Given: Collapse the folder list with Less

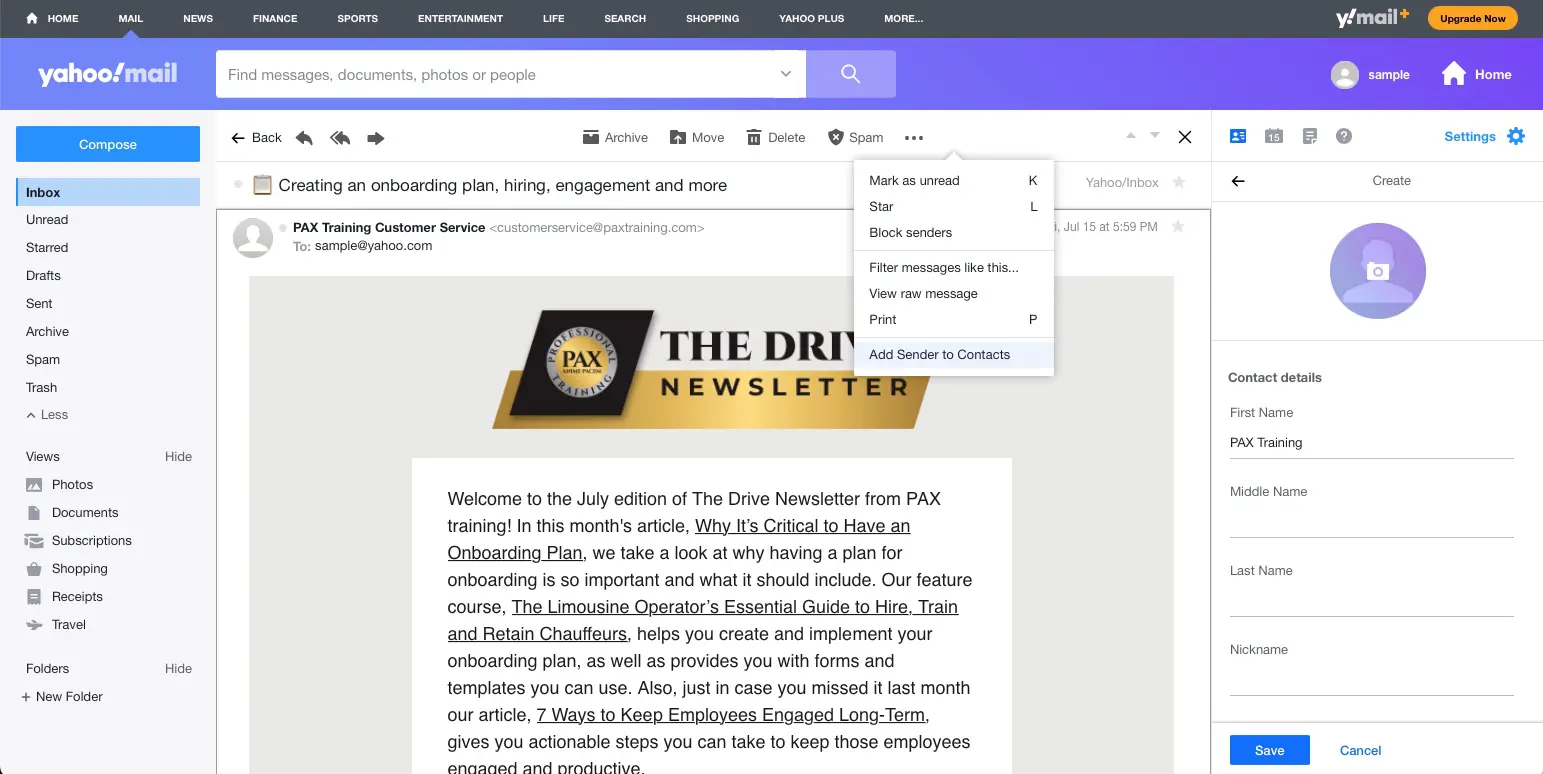Looking at the screenshot, I should point(47,415).
